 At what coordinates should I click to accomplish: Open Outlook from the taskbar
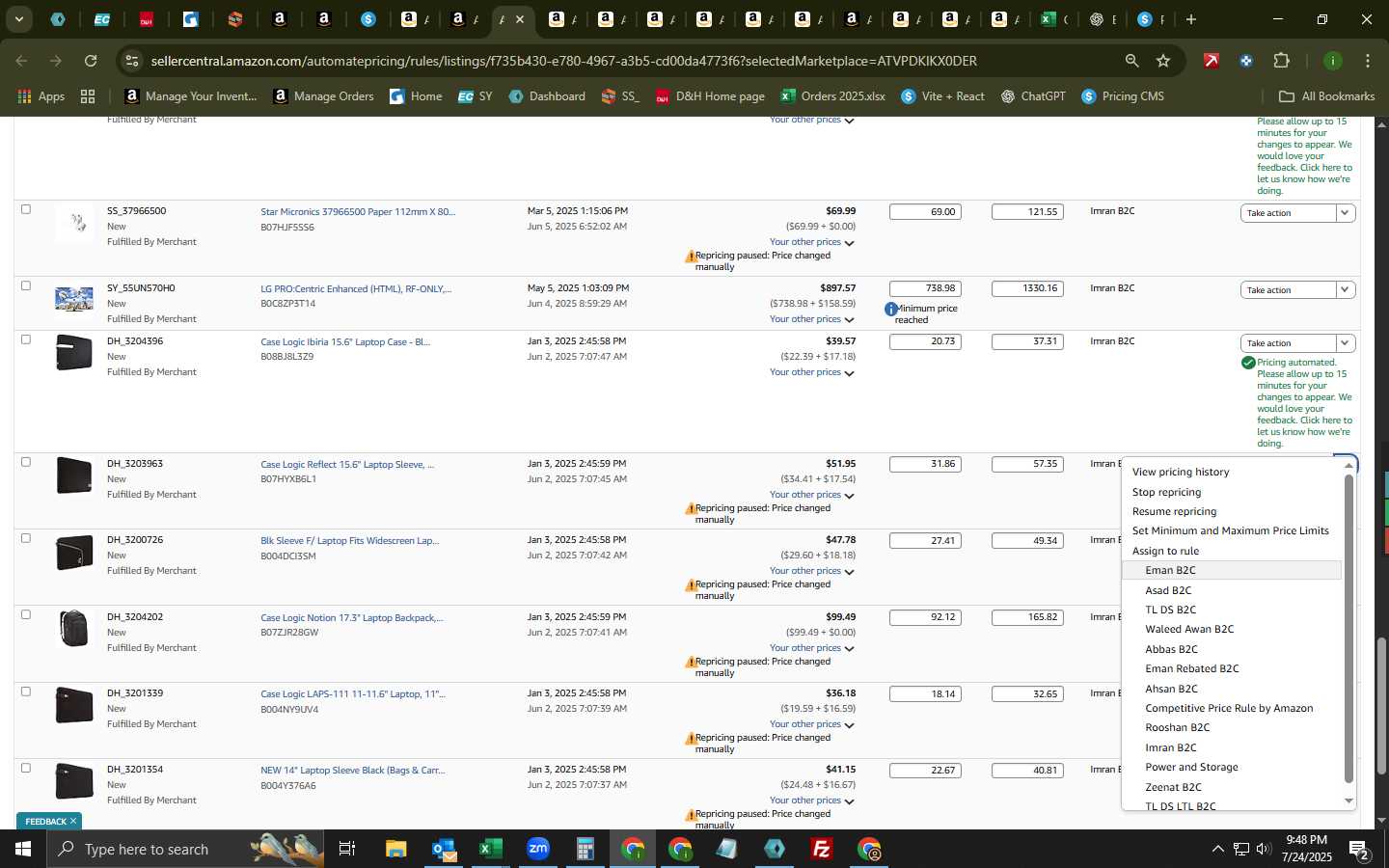coord(444,849)
